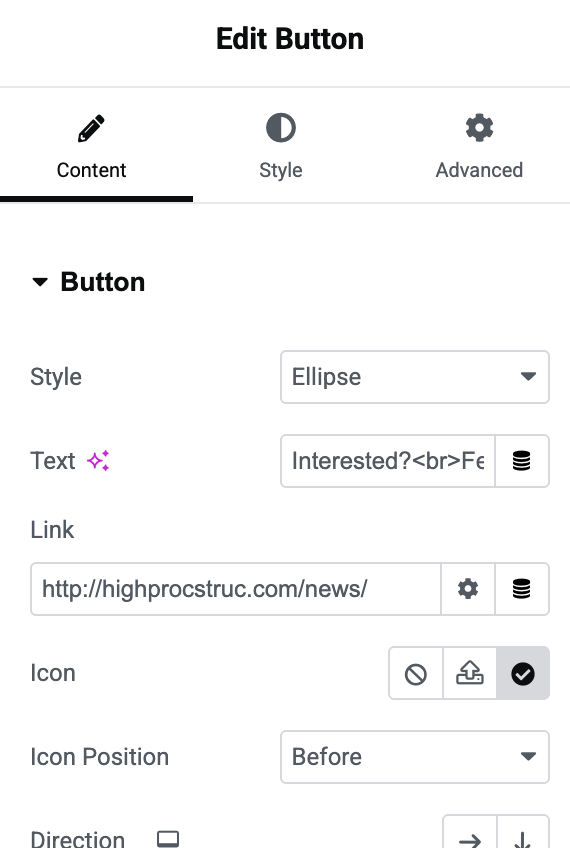The image size is (570, 848).
Task: Switch to the Advanced tab
Action: (x=479, y=146)
